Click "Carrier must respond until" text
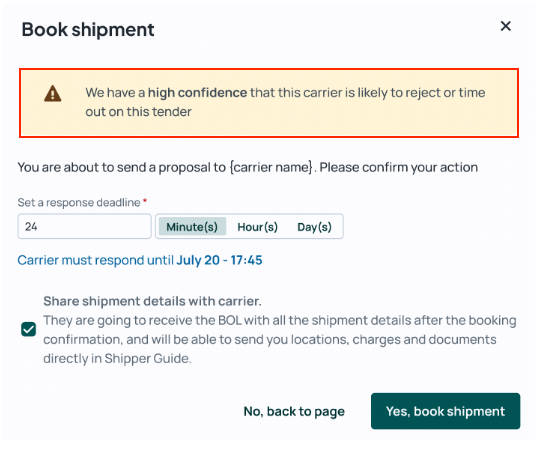 tap(96, 260)
